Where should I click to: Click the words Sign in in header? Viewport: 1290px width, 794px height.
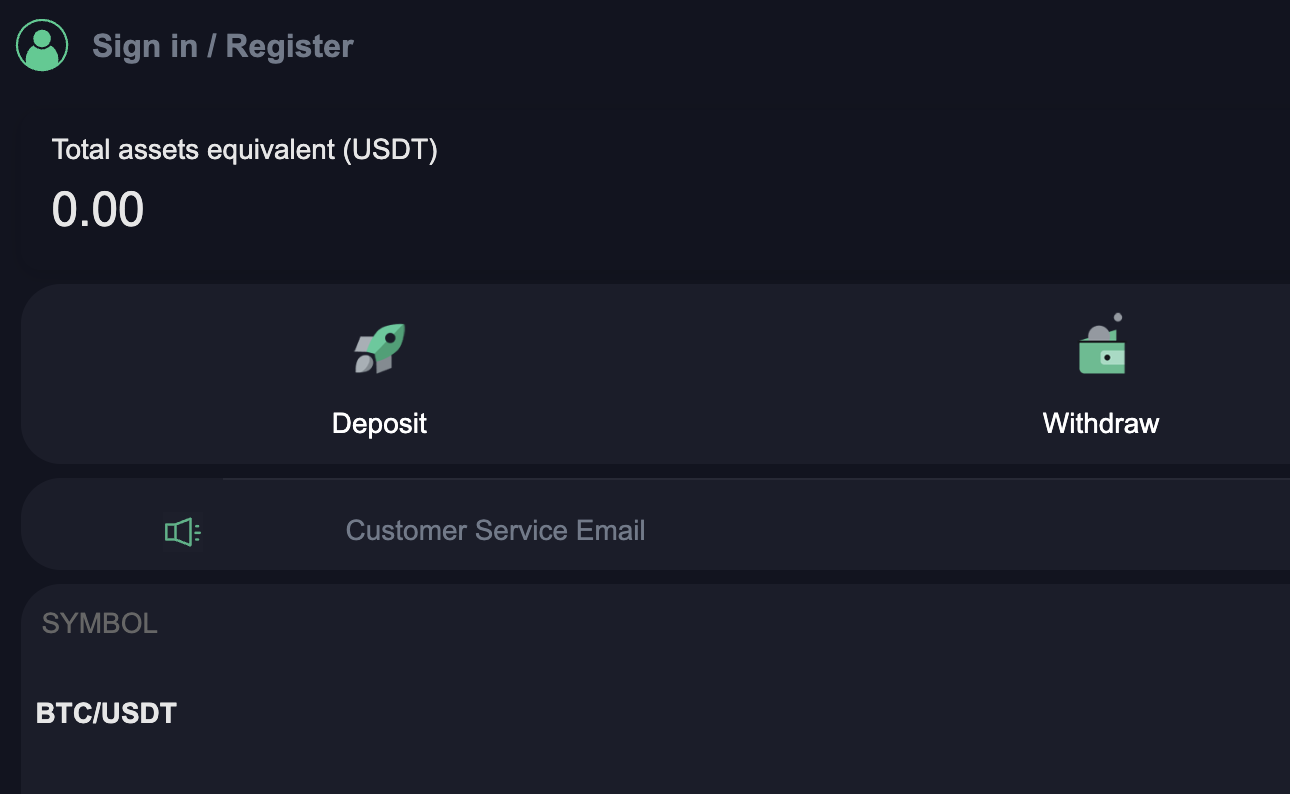tap(145, 46)
